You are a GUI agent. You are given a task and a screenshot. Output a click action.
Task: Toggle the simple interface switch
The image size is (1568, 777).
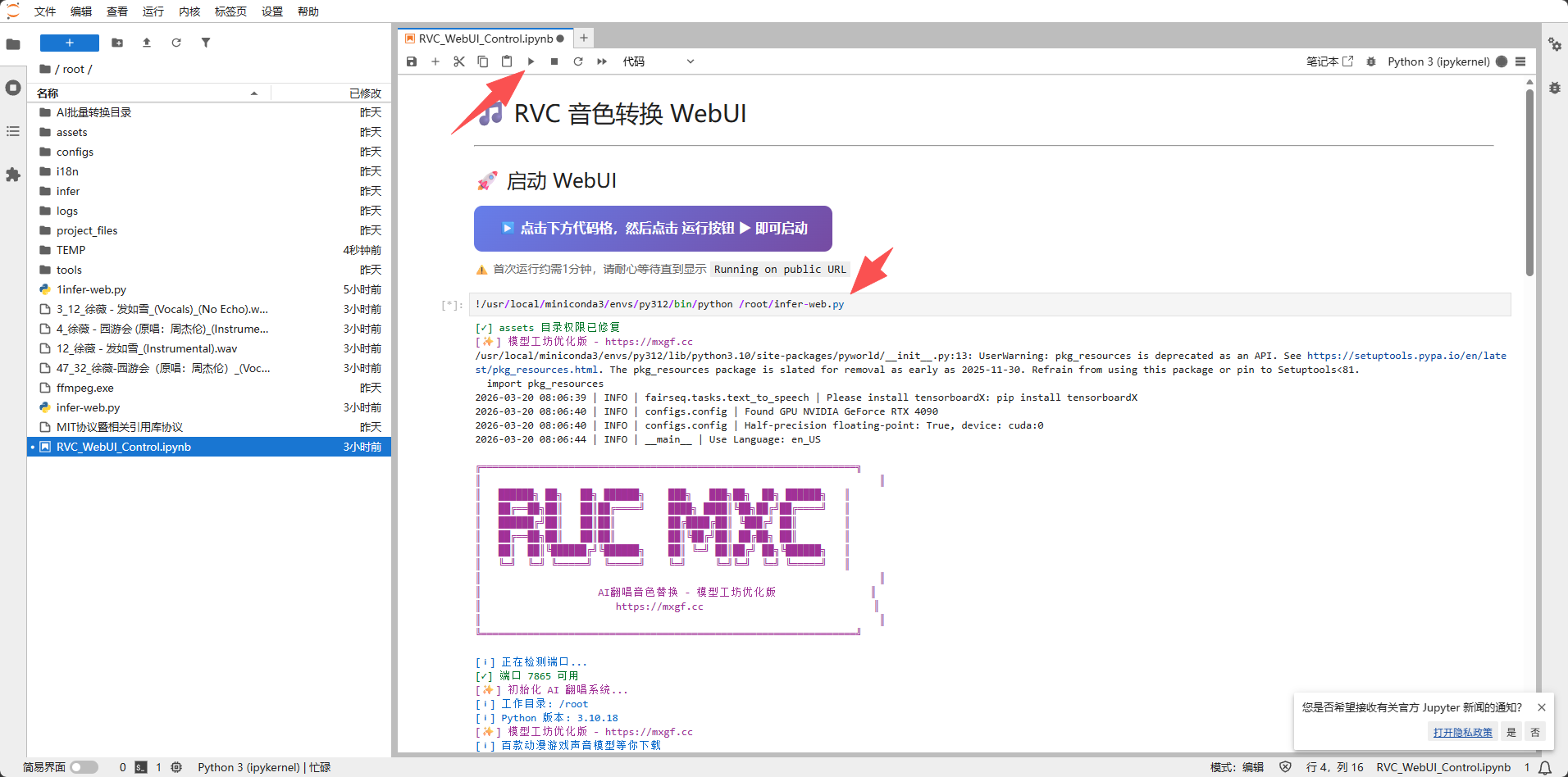pyautogui.click(x=84, y=767)
